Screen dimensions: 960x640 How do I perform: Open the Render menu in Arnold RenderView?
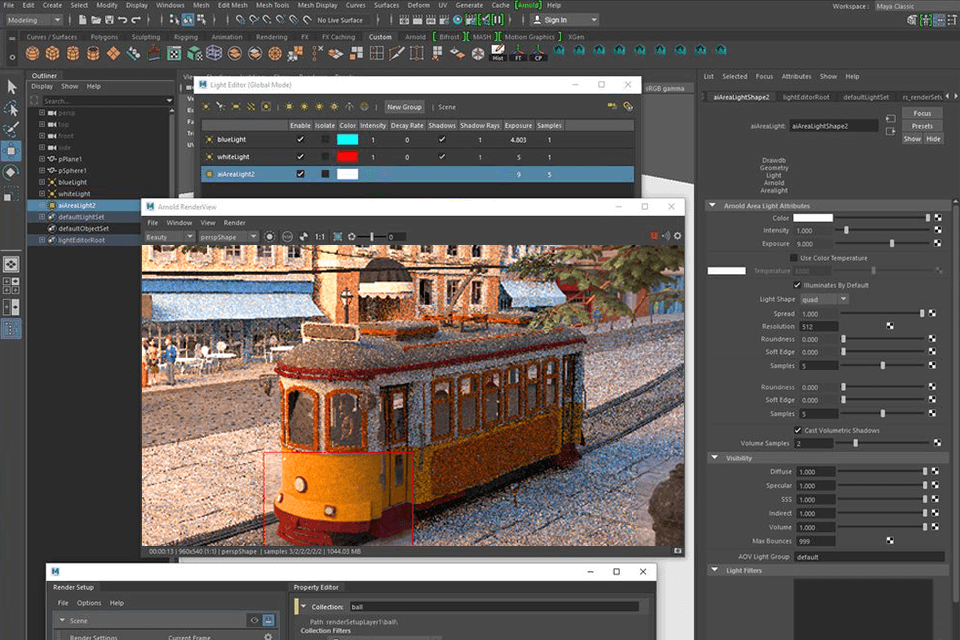point(234,222)
